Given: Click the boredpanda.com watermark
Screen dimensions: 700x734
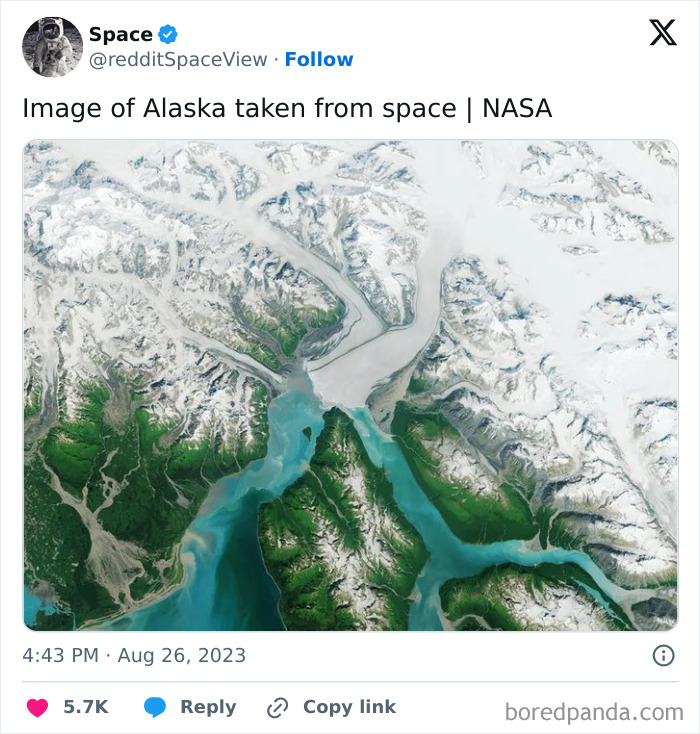Looking at the screenshot, I should point(594,712).
